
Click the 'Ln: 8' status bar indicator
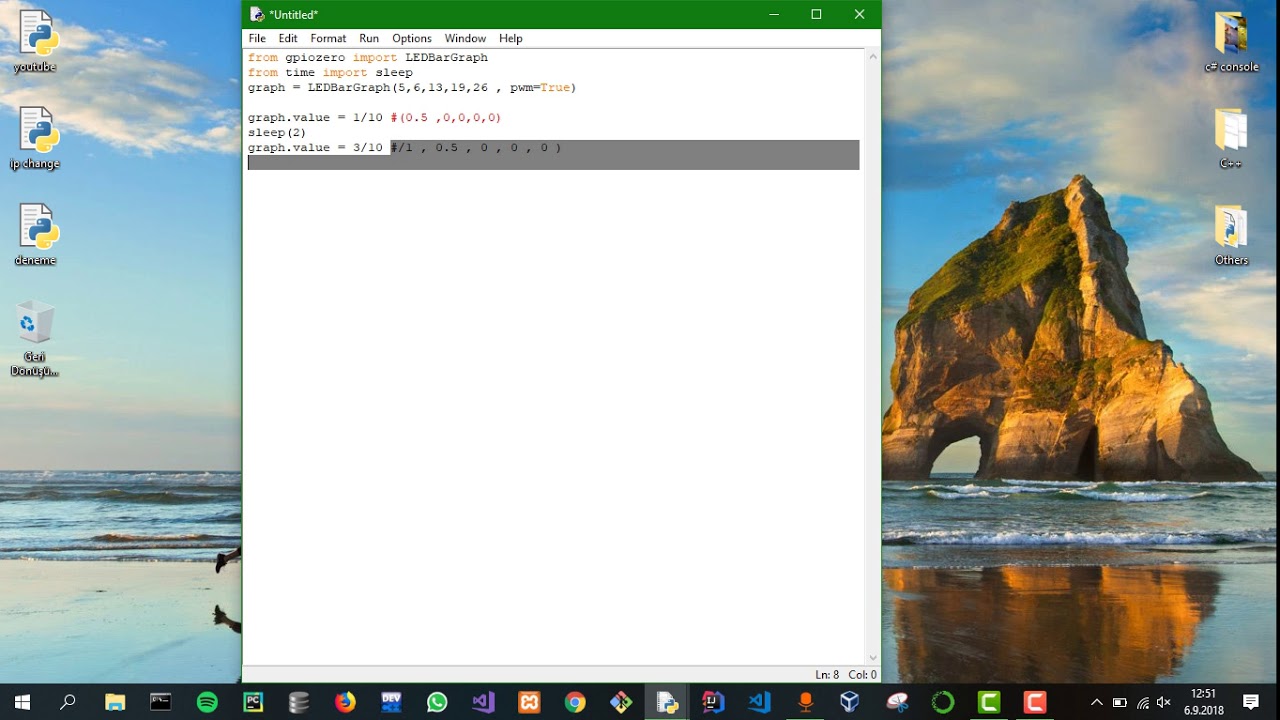click(x=827, y=675)
